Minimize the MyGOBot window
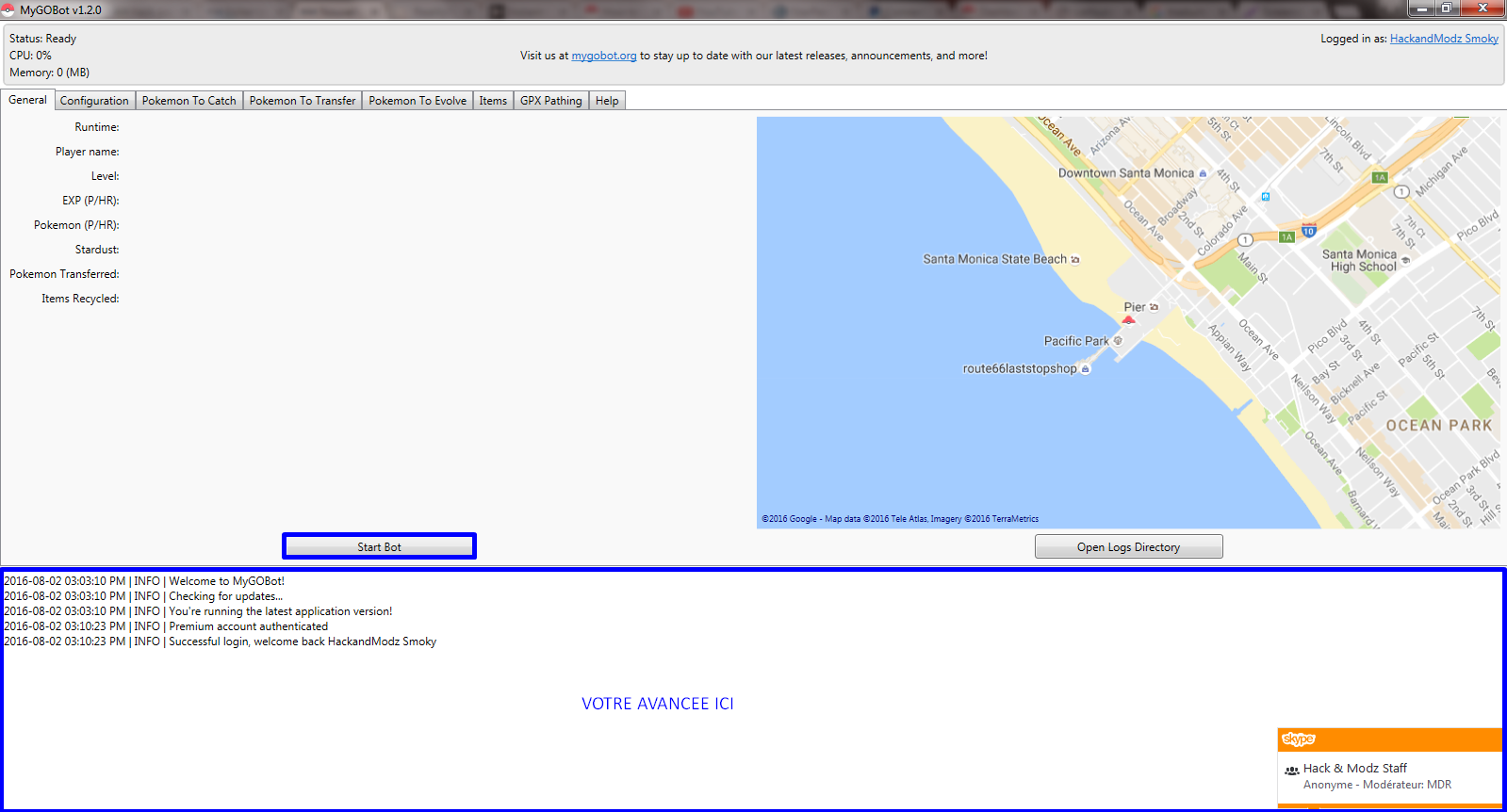This screenshot has width=1507, height=812. [x=1421, y=8]
